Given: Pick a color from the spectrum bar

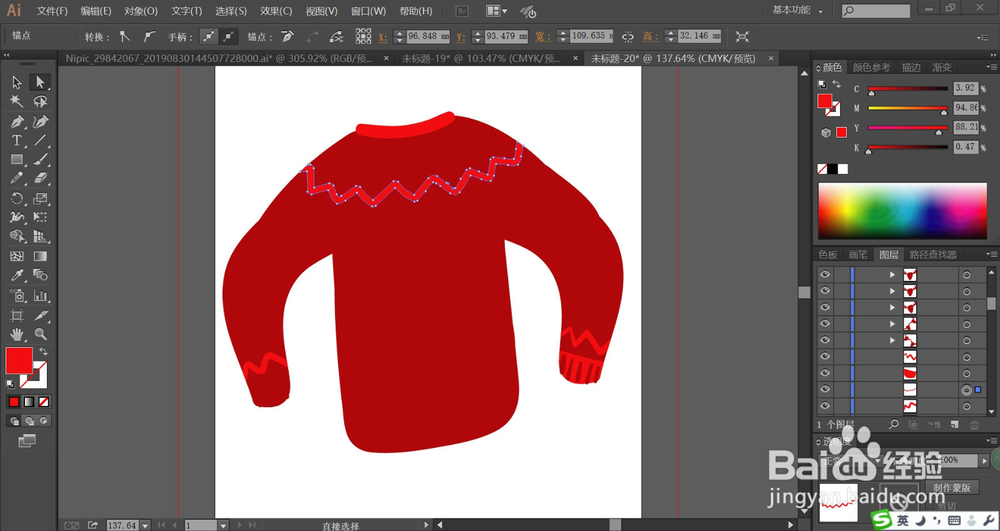Looking at the screenshot, I should (x=902, y=211).
